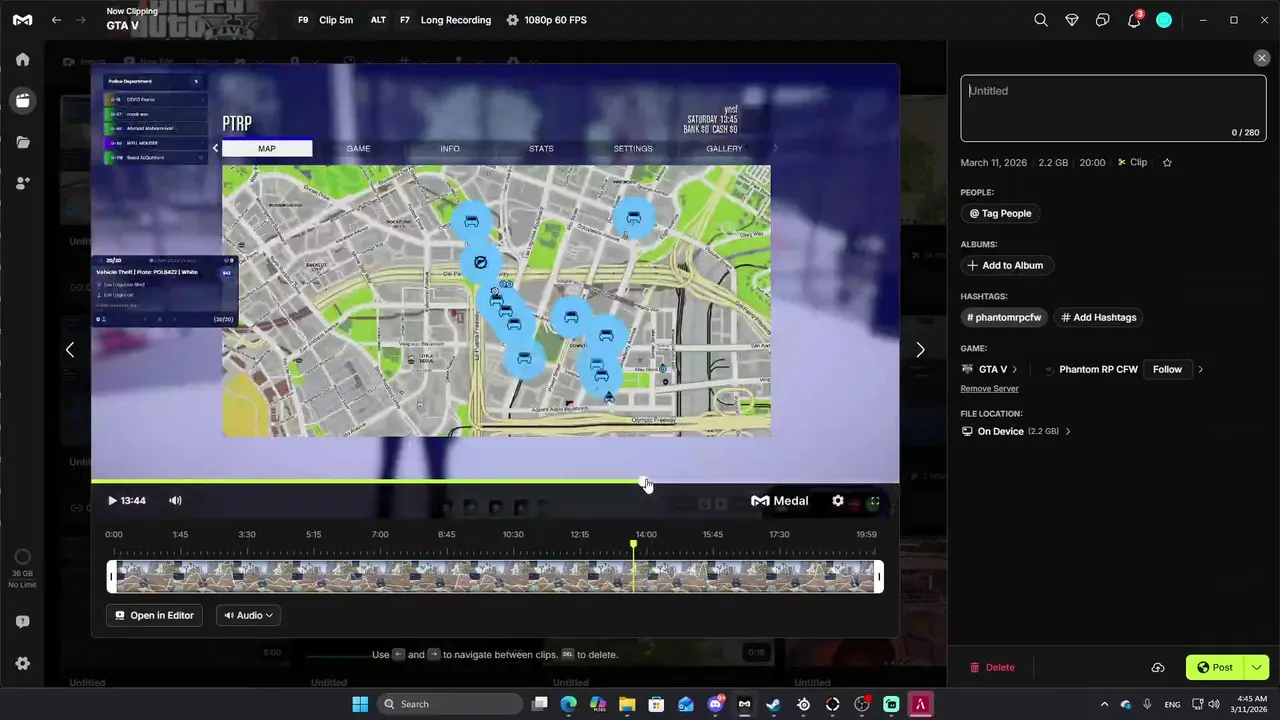Open the folders icon in the sidebar
Screen dimensions: 1280x720
[22, 142]
